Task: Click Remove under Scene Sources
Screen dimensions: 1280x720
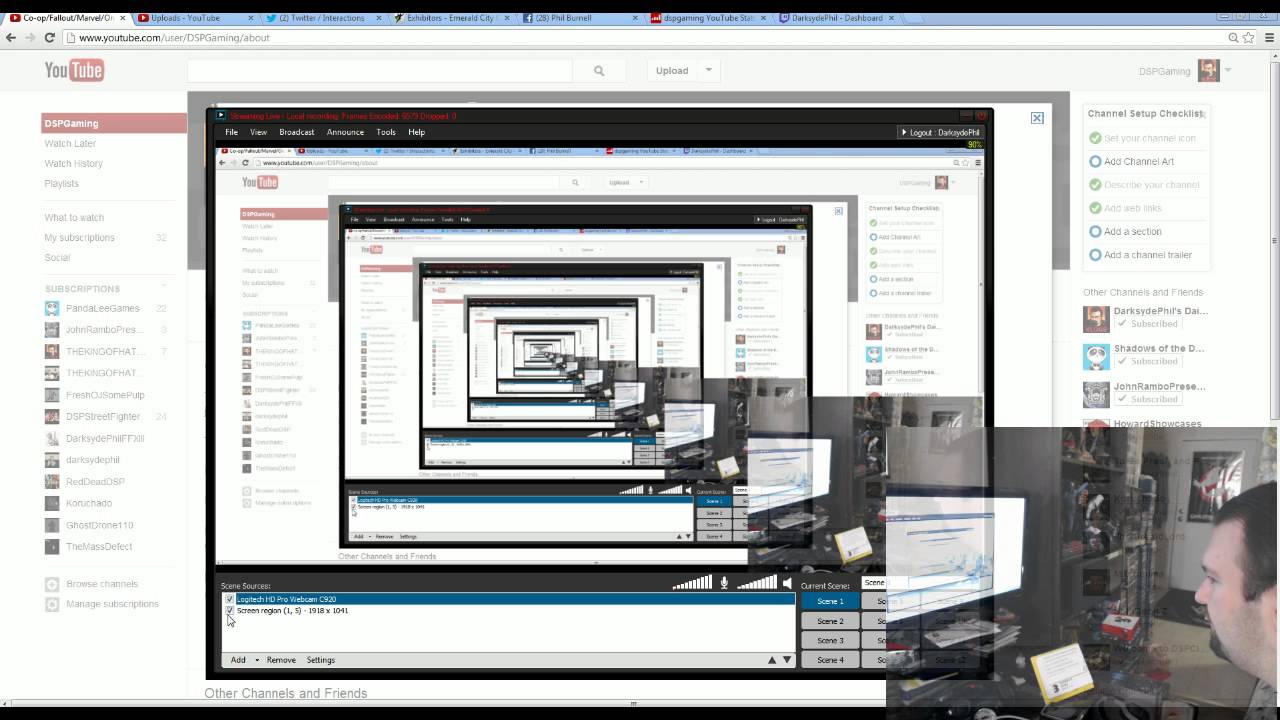Action: [x=281, y=660]
